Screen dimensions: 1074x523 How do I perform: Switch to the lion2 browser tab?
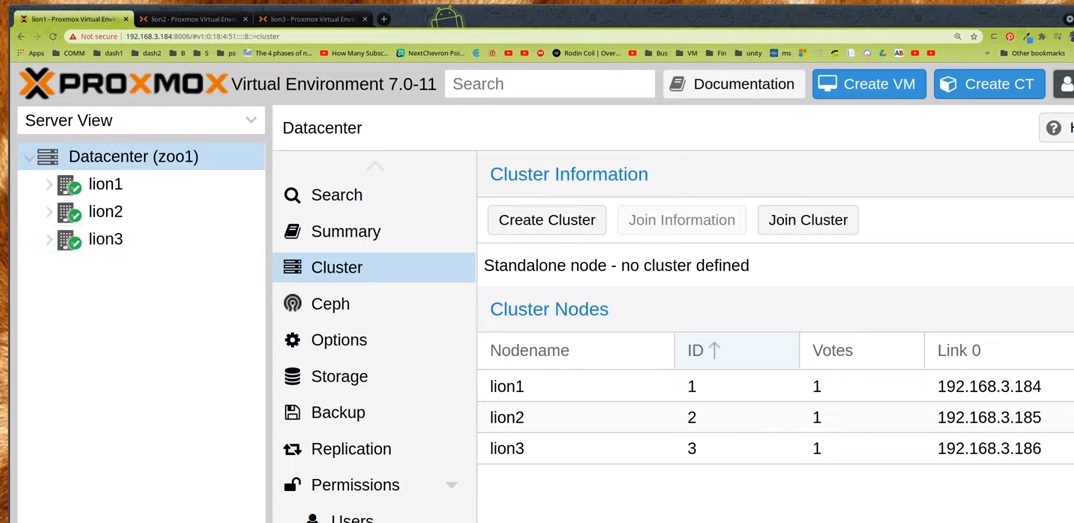point(190,19)
